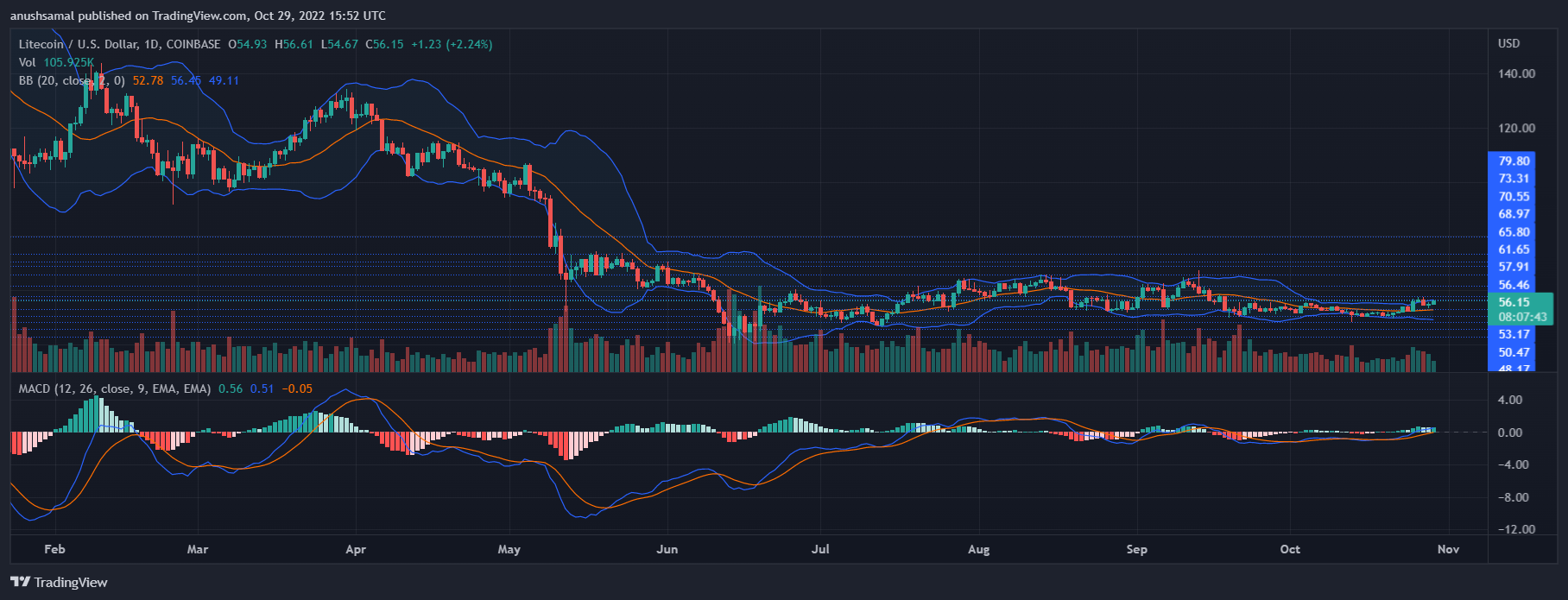The image size is (1568, 600).
Task: Click the Aug label on time axis
Action: (978, 549)
